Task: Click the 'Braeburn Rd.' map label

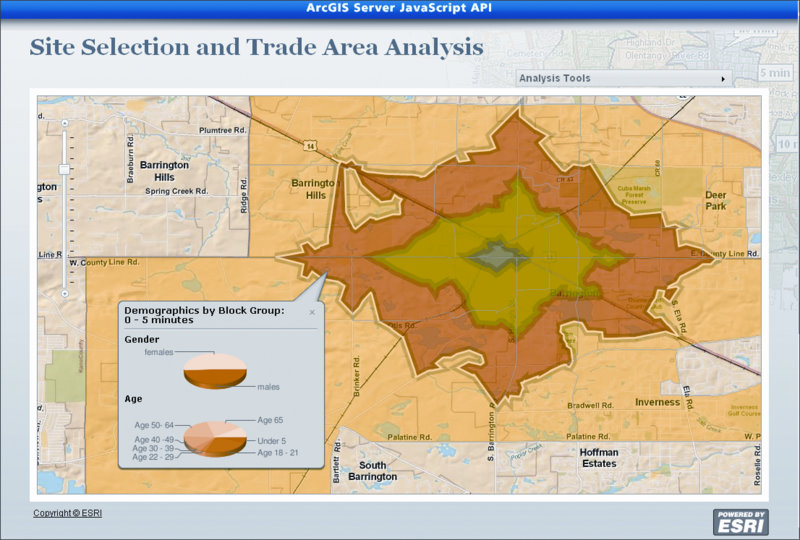Action: (x=130, y=158)
